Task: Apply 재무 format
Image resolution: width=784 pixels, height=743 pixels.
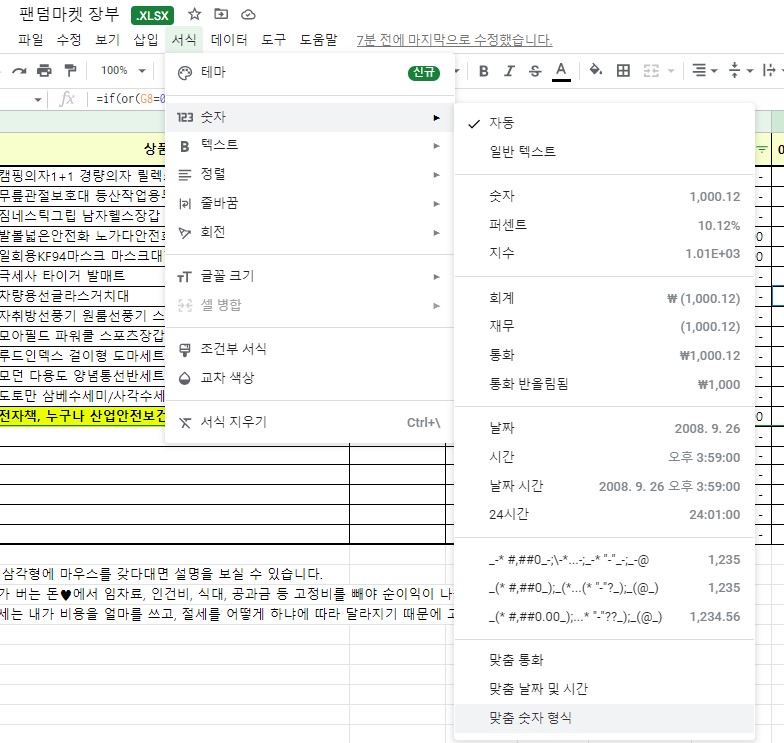Action: [604, 326]
